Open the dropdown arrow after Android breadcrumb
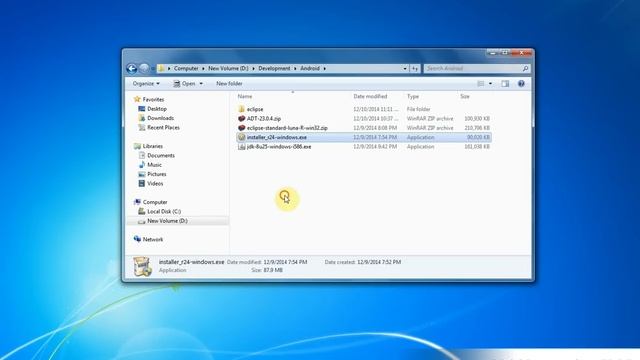 coord(324,69)
